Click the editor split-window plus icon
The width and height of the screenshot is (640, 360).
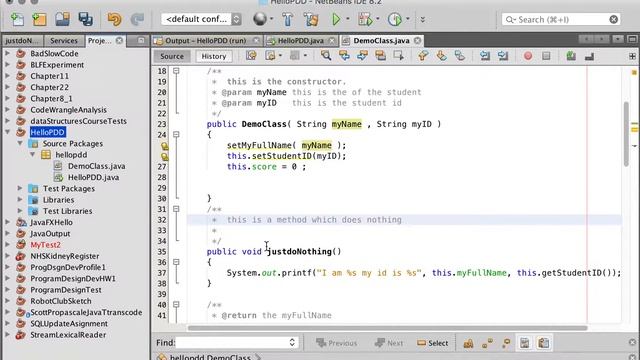pos(632,56)
